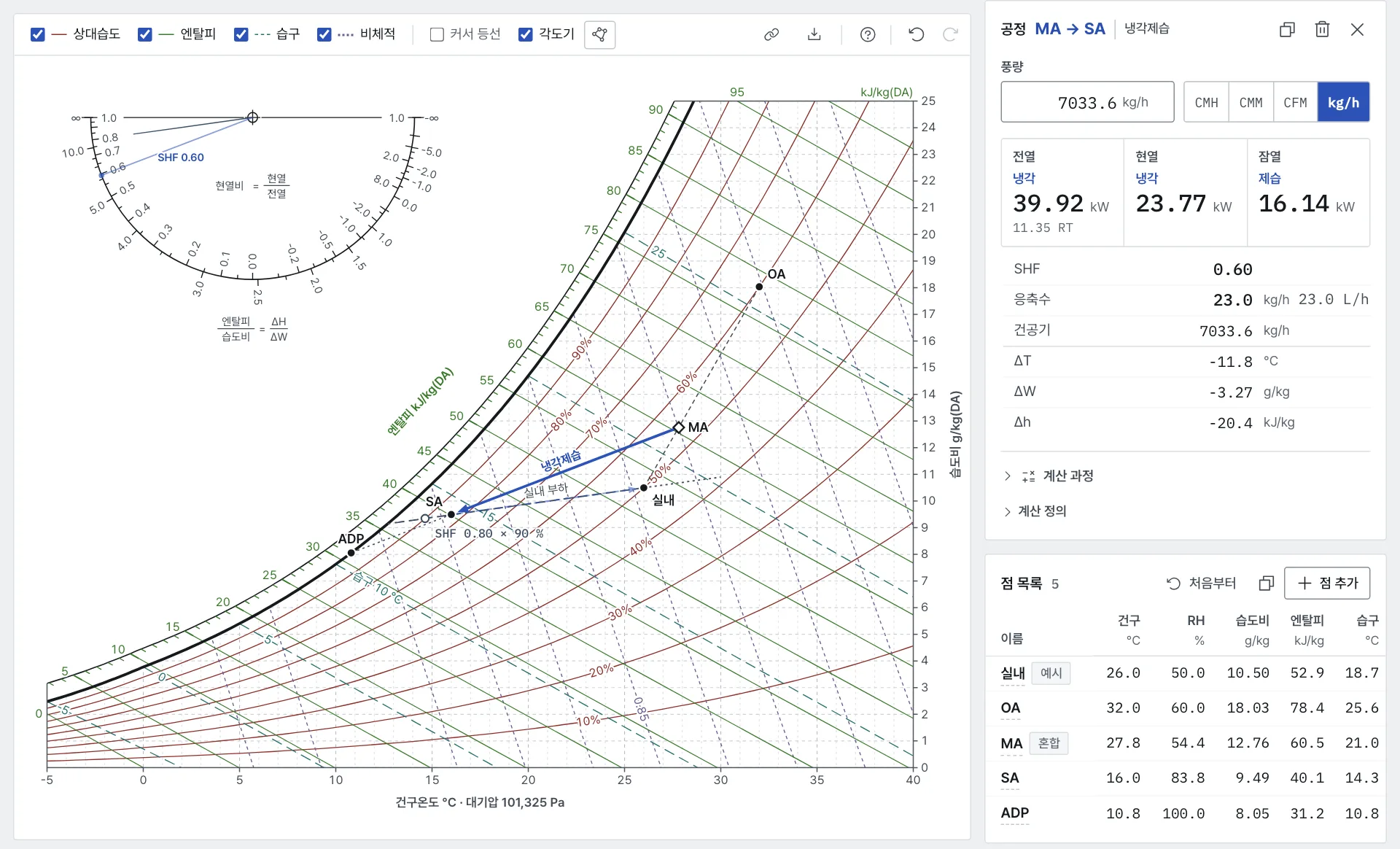Undo the last action
This screenshot has width=1400, height=849.
point(917,34)
